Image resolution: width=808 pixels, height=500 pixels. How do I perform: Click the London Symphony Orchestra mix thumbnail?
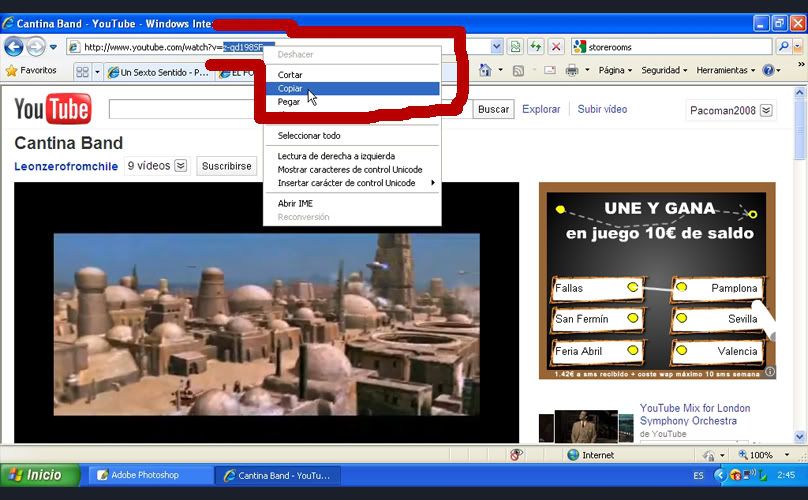586,427
